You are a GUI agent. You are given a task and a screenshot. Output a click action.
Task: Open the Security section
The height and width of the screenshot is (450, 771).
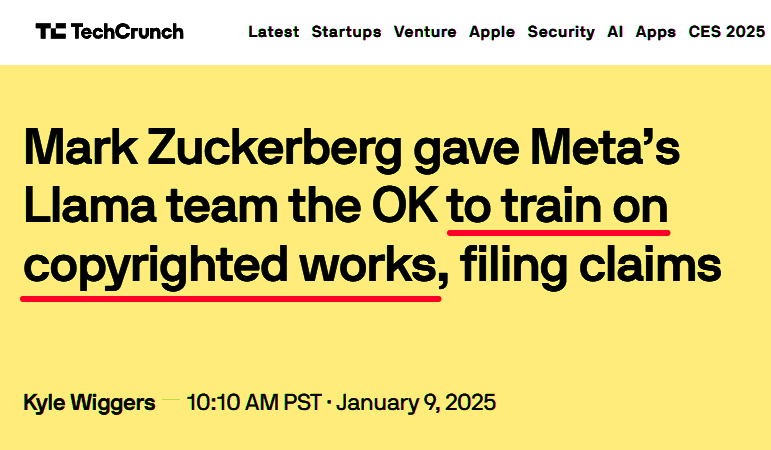[x=561, y=31]
